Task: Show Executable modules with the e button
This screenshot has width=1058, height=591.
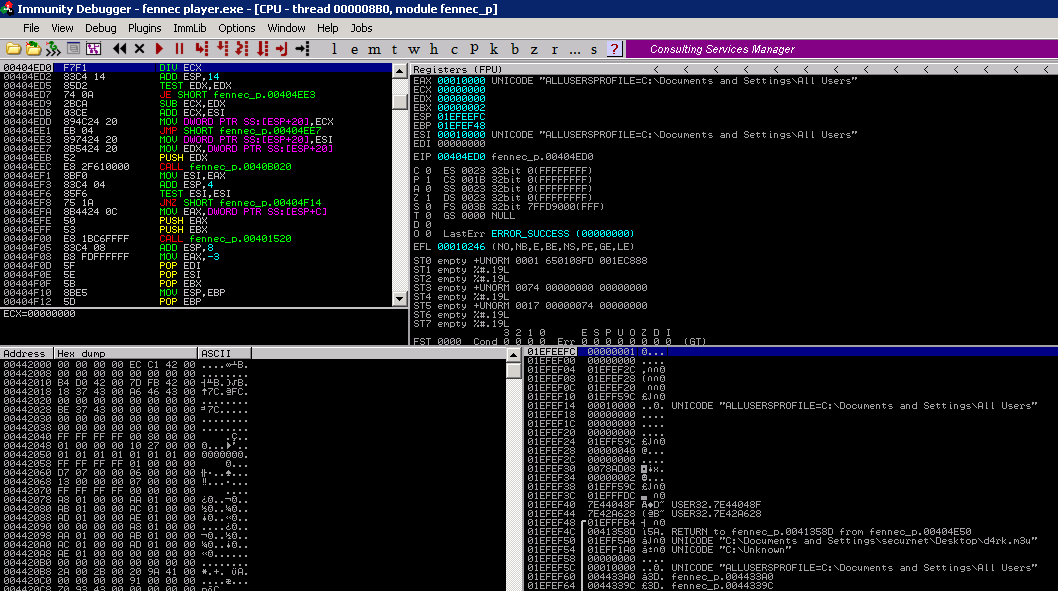Action: click(x=354, y=49)
